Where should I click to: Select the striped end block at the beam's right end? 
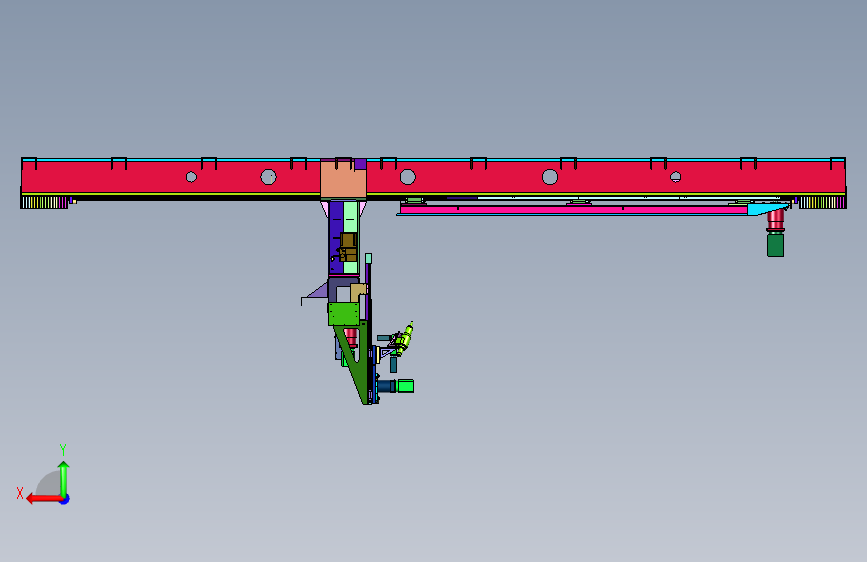point(822,202)
